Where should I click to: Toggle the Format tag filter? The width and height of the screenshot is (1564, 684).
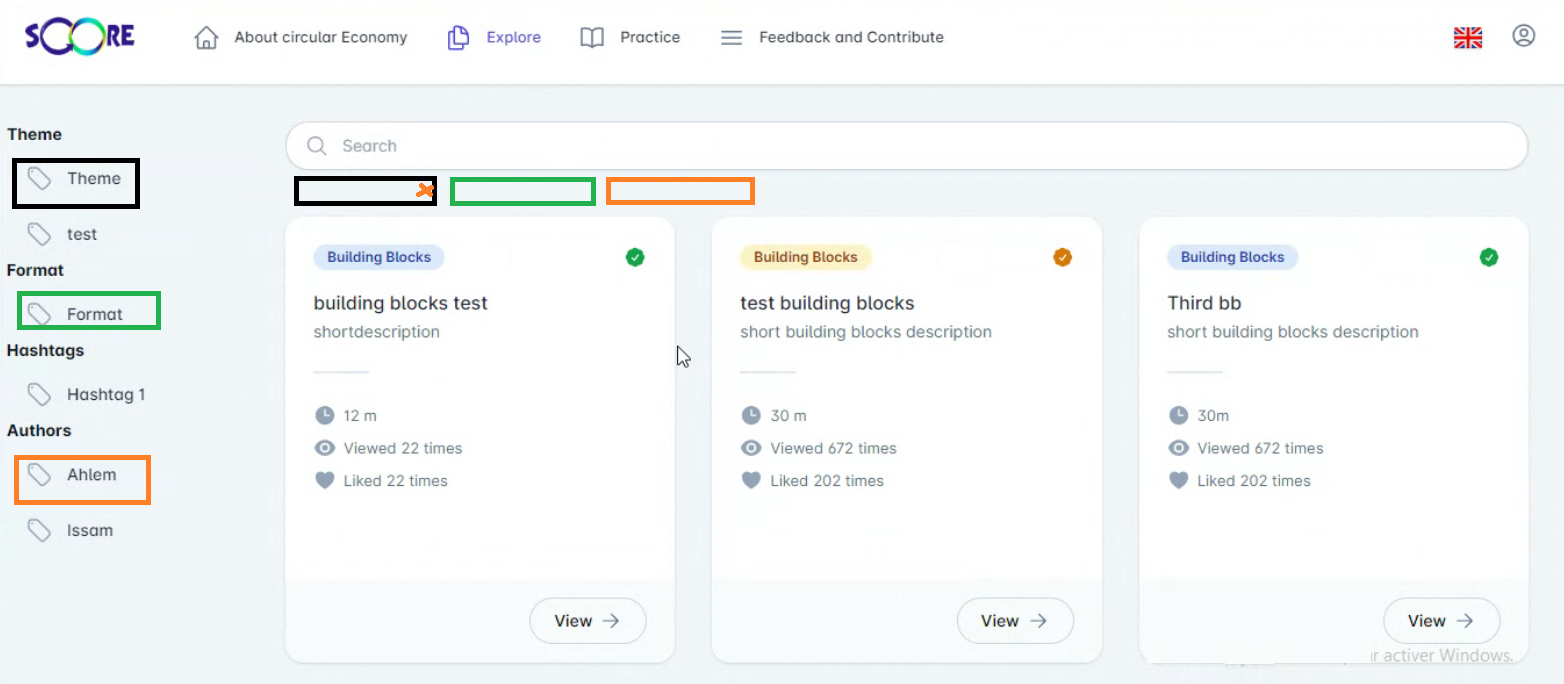[94, 315]
